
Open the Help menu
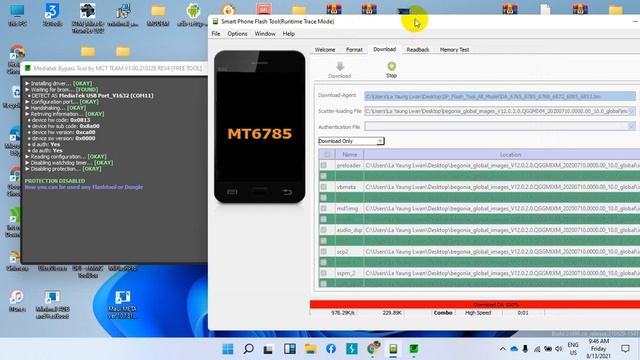pos(289,34)
